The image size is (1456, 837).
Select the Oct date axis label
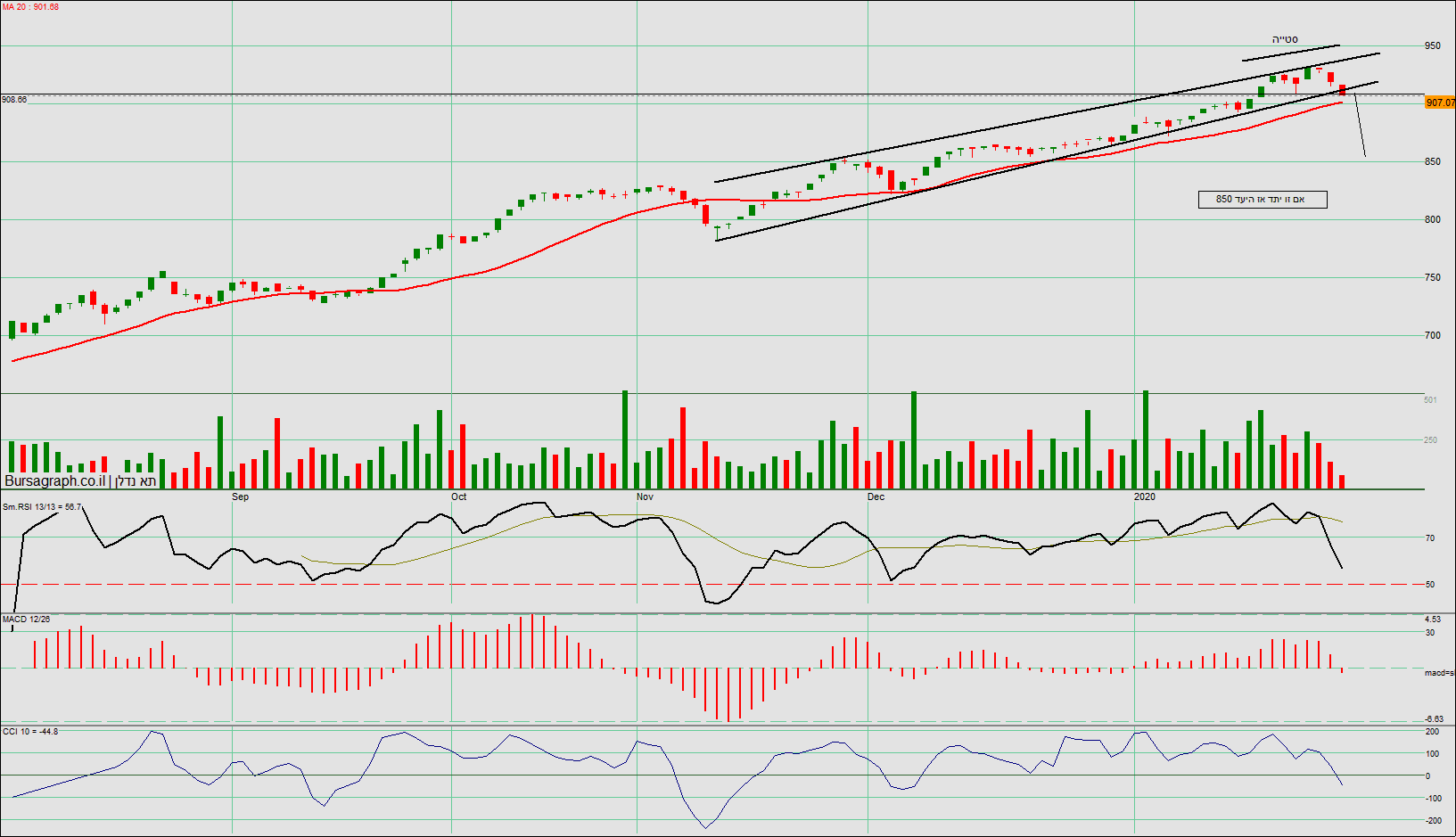[459, 496]
